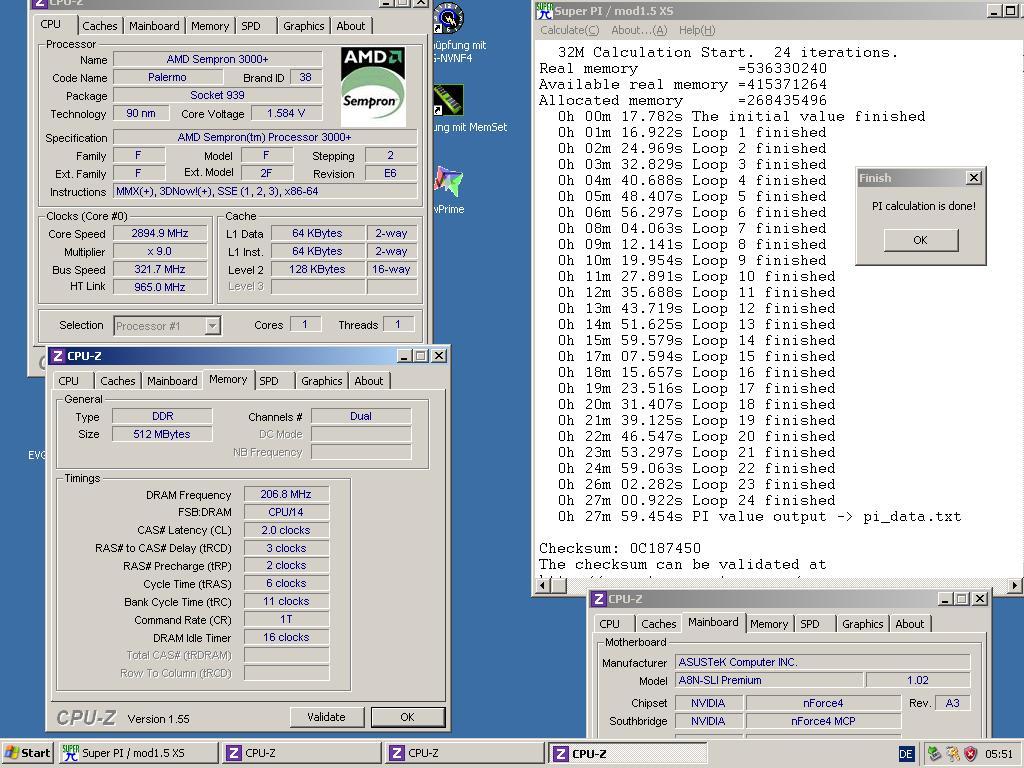Click the DRAM Frequency 206.8 MHz value
This screenshot has height=768, width=1024.
[x=286, y=494]
